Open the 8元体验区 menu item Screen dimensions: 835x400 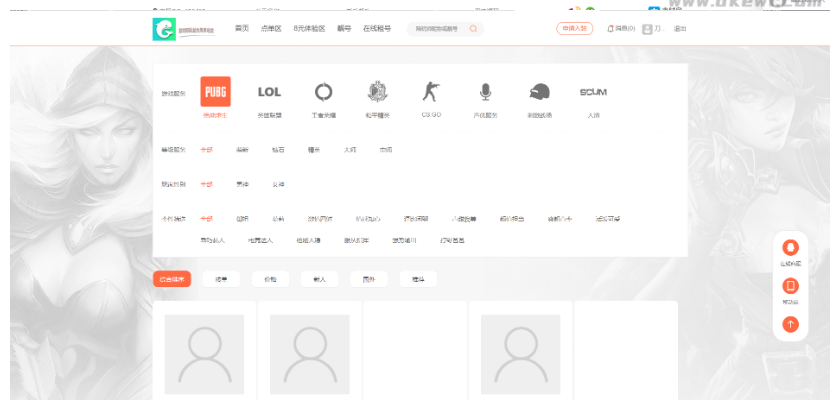309,29
